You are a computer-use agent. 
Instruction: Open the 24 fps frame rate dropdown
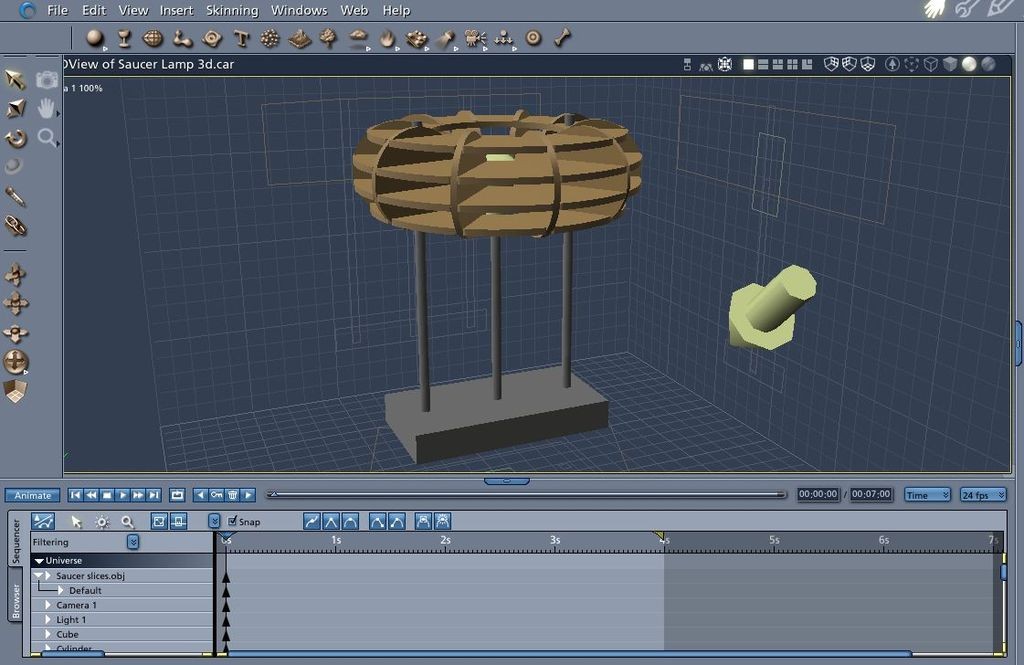(x=982, y=495)
